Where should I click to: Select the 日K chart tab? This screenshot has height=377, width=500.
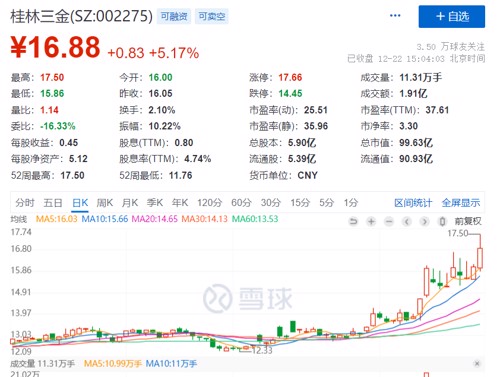click(80, 203)
